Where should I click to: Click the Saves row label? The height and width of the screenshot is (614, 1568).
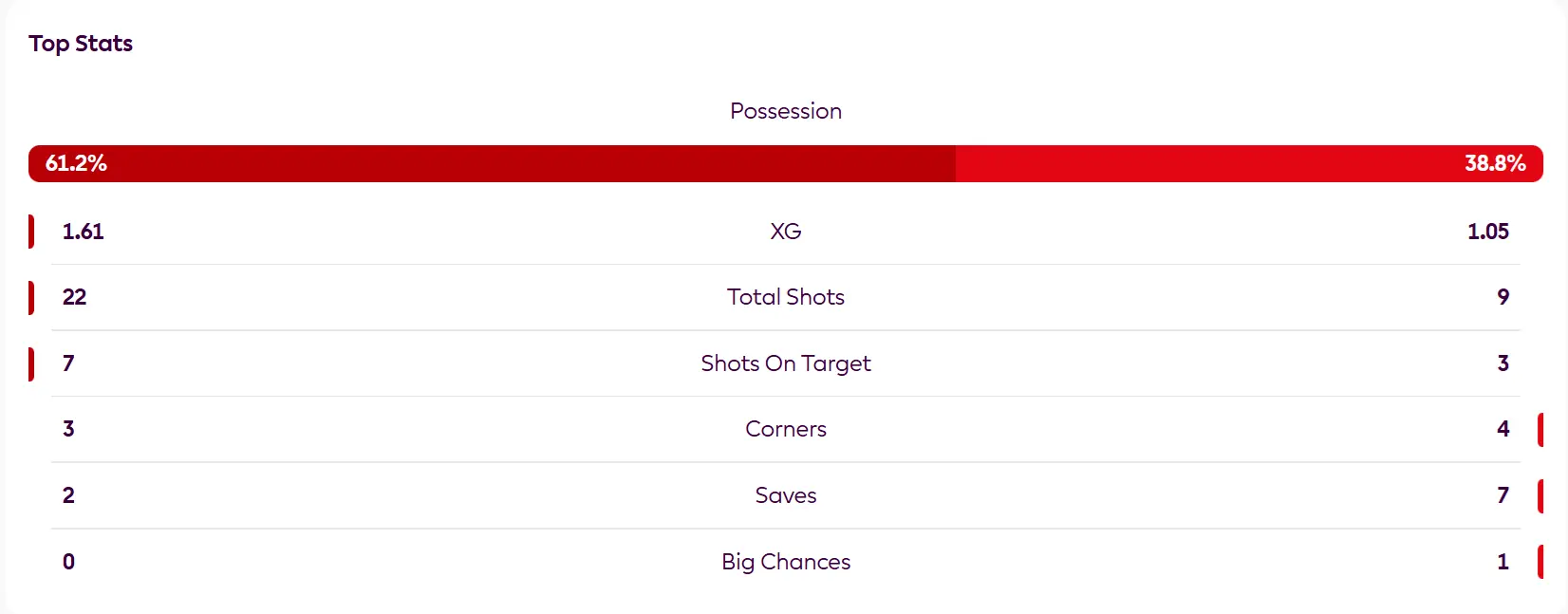(786, 495)
